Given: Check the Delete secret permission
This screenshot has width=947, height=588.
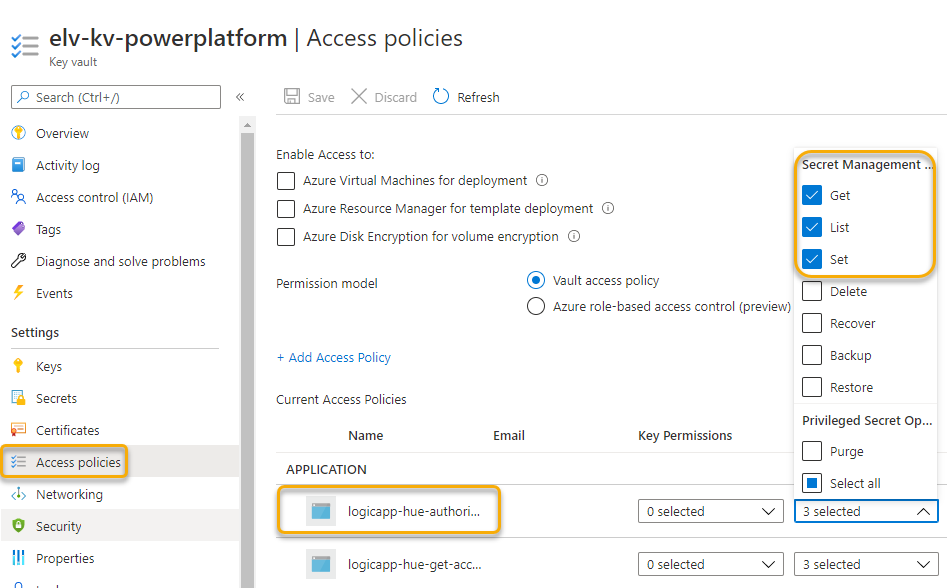Looking at the screenshot, I should pyautogui.click(x=812, y=291).
